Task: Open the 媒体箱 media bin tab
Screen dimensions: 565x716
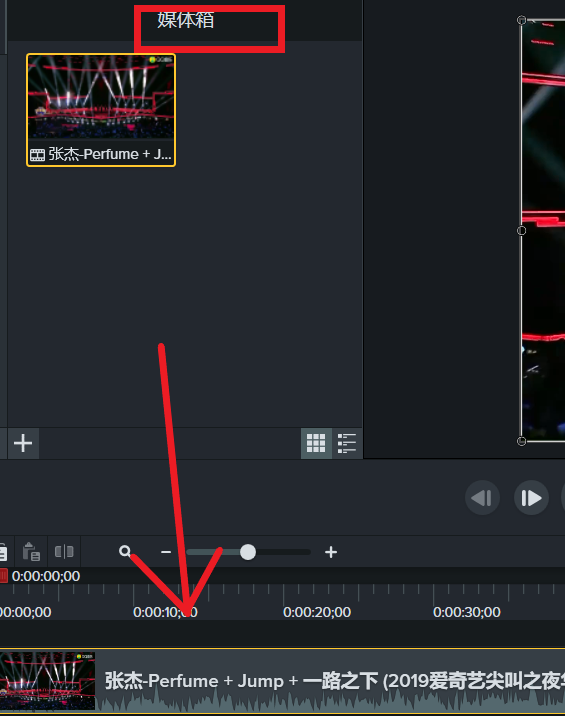Action: (x=185, y=20)
